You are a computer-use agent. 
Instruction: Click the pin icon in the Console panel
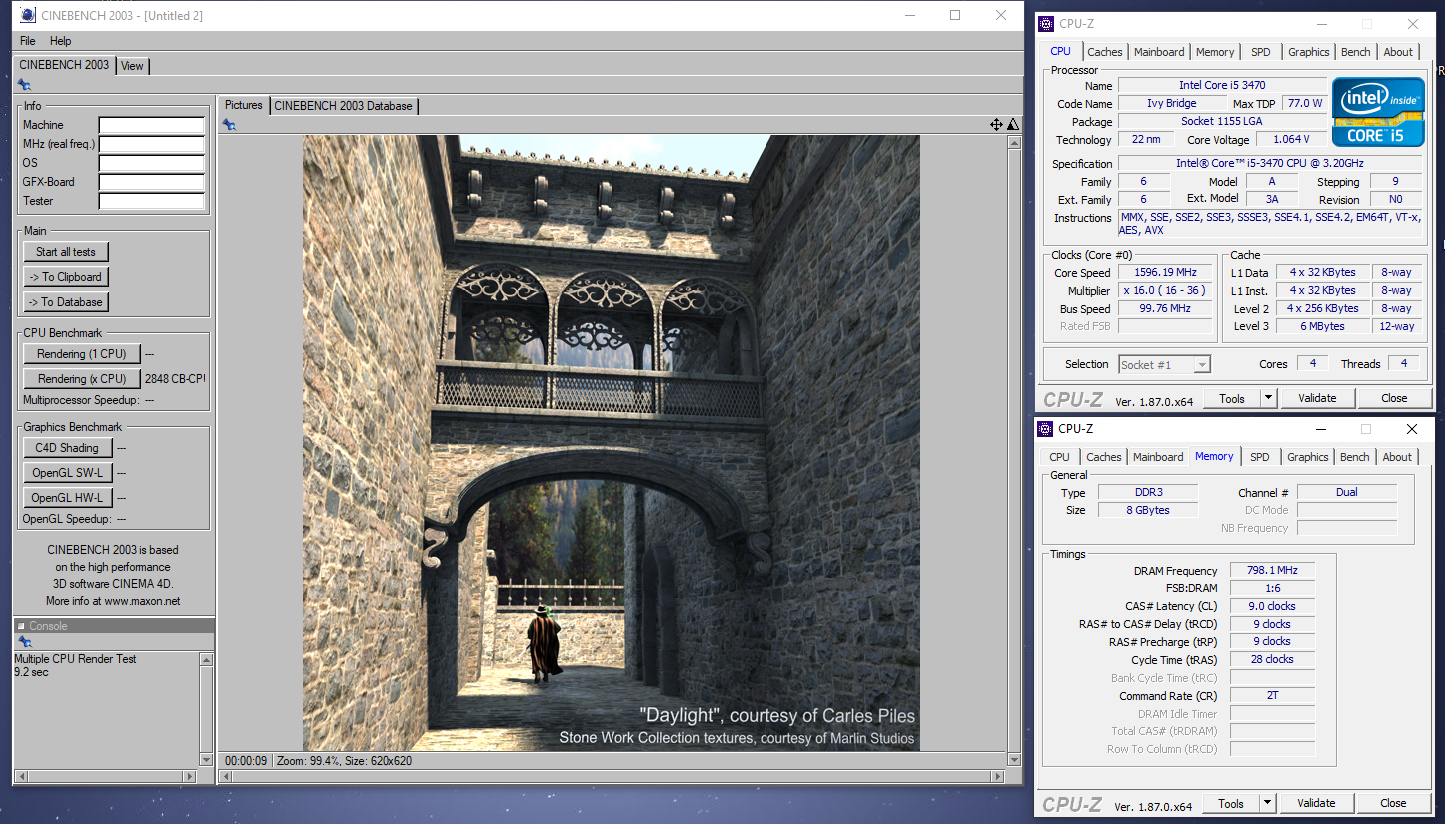[x=24, y=641]
